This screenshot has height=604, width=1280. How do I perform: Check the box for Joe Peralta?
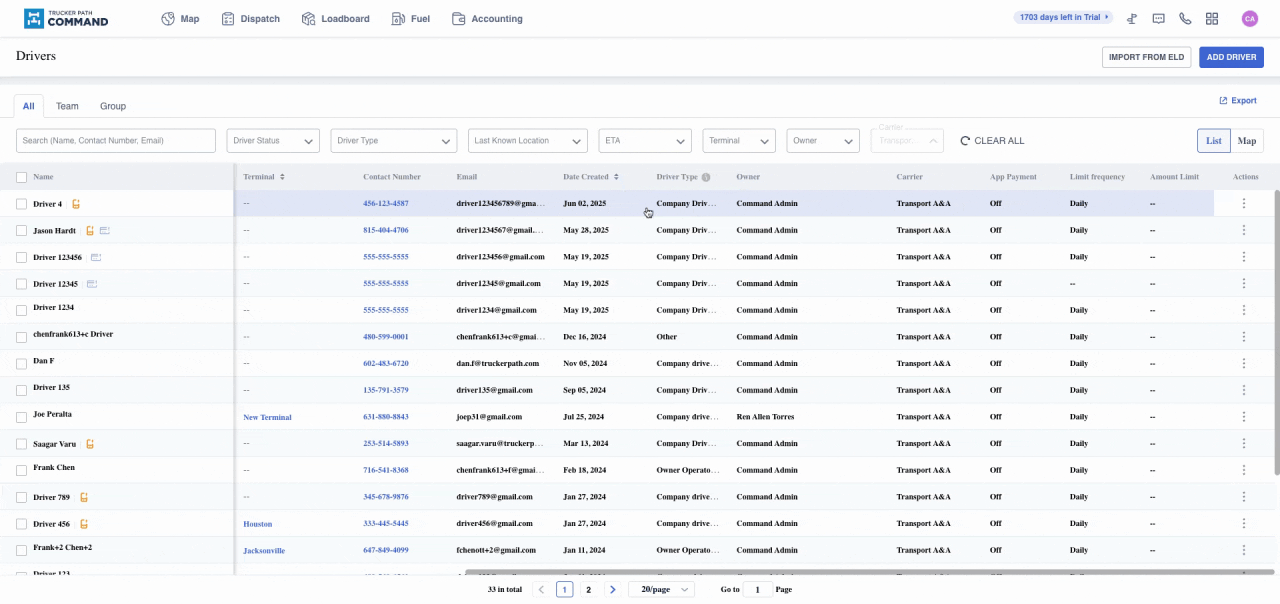click(x=22, y=417)
